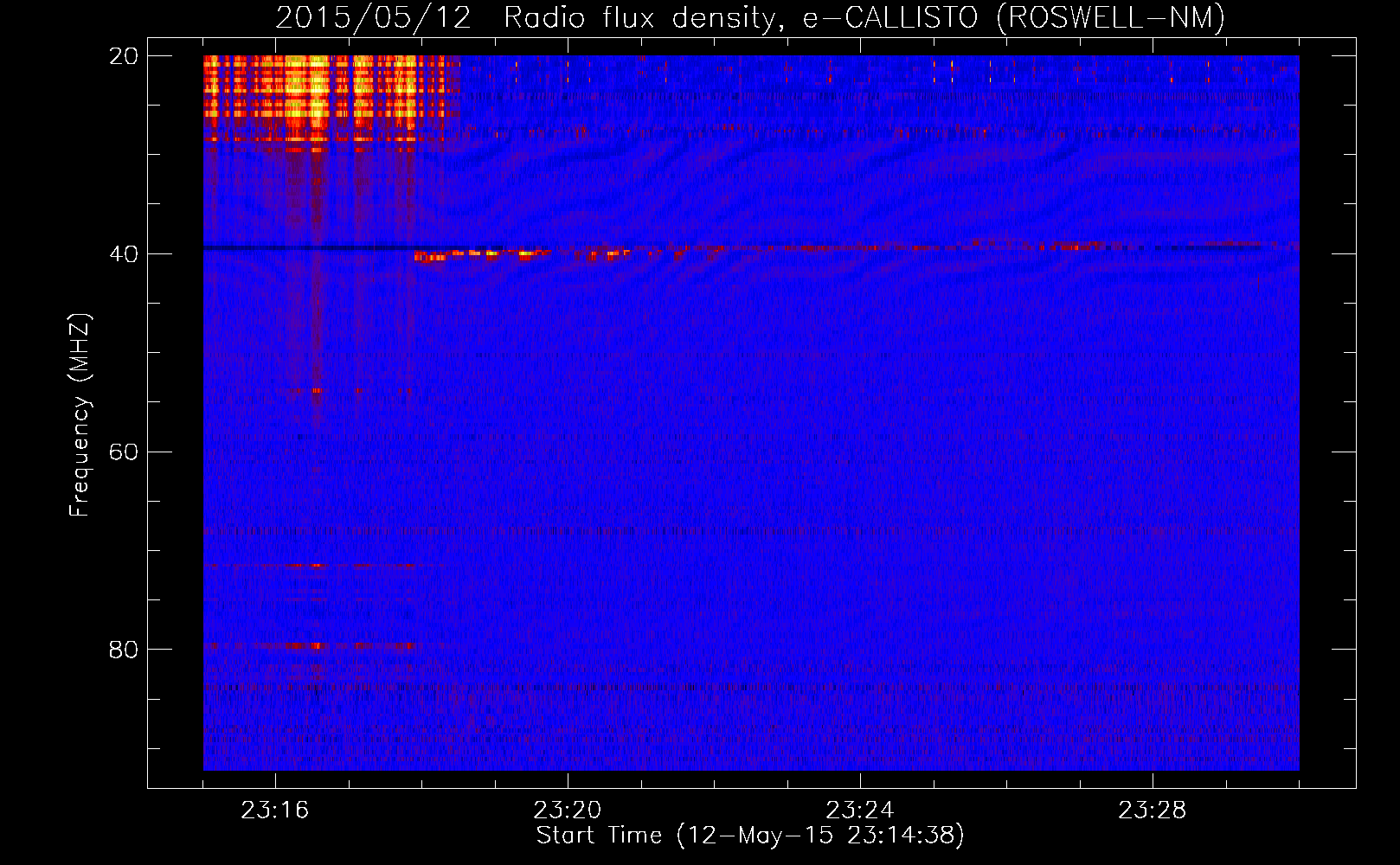Click the red horizontal line at 80 MHz near 23:16
This screenshot has height=865, width=1400.
pyautogui.click(x=310, y=645)
